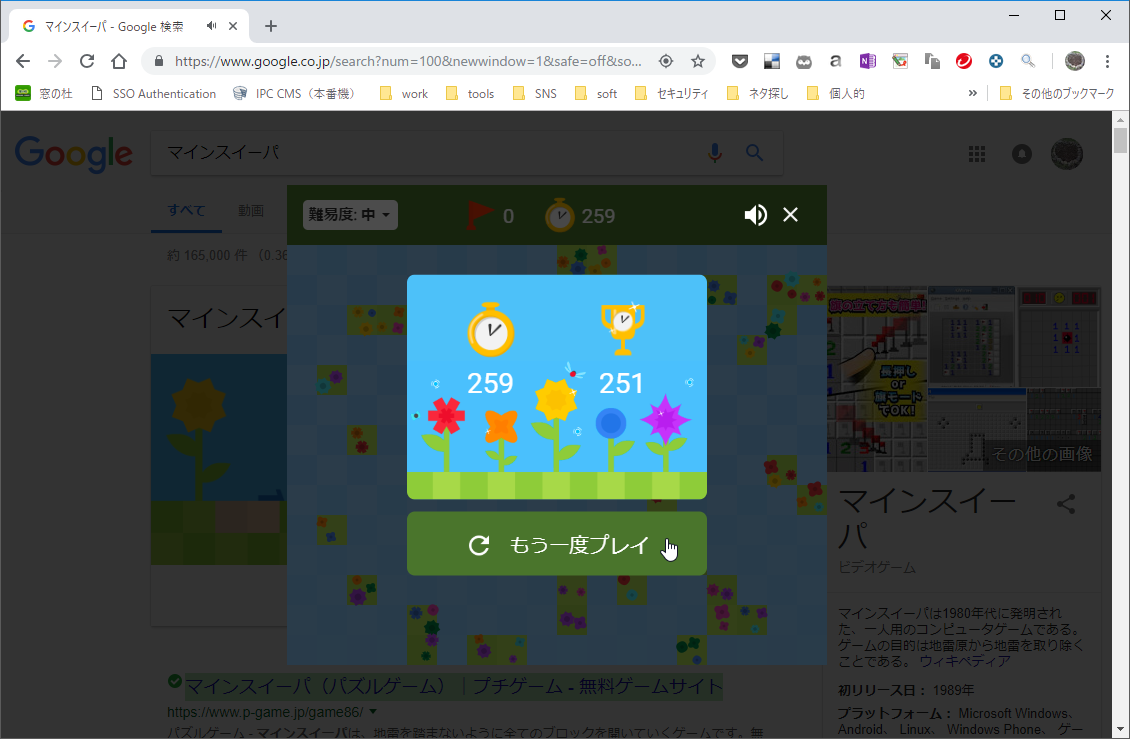Click the red flag counter icon

click(480, 213)
